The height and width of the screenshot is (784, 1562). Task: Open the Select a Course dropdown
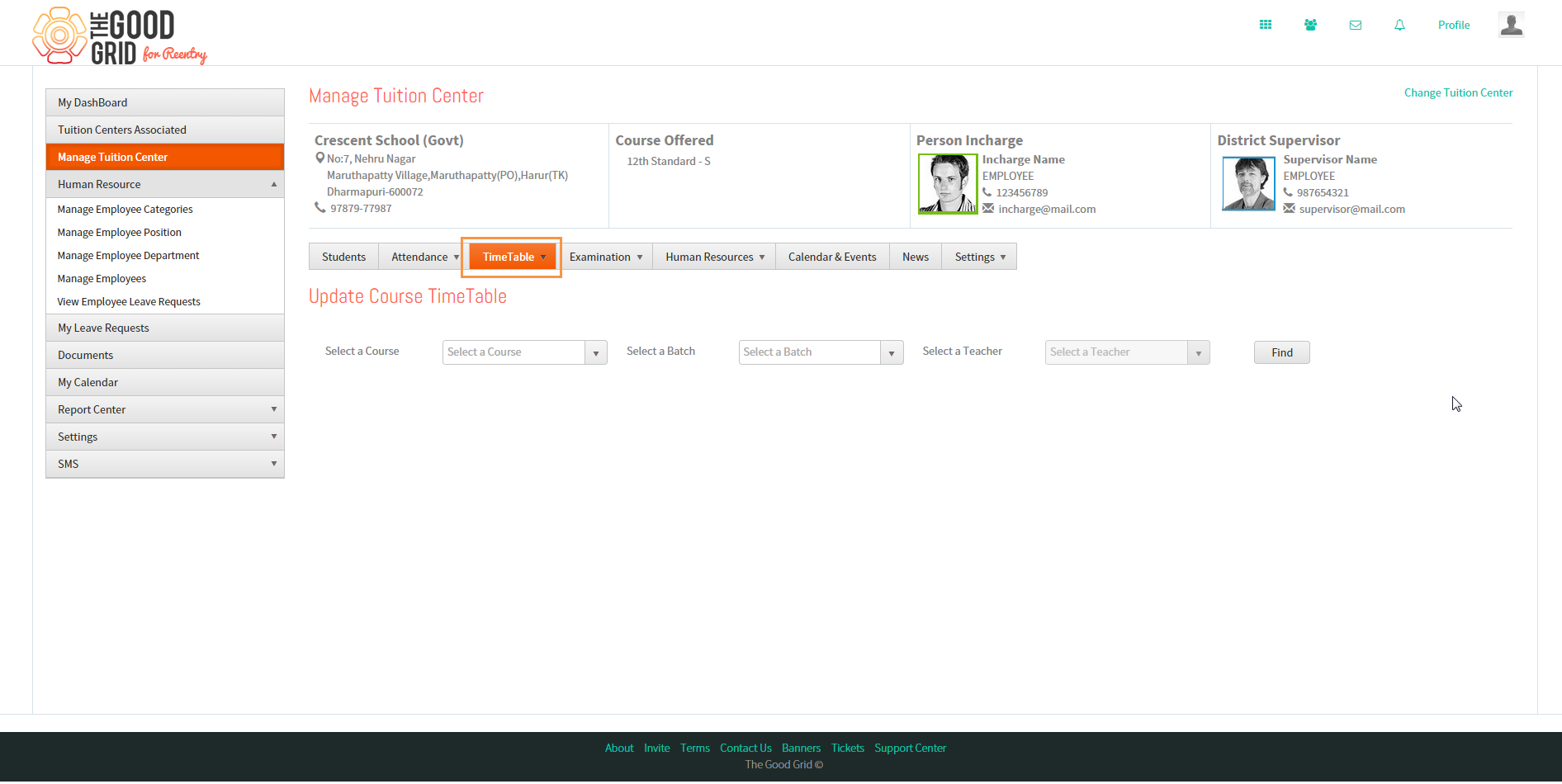[x=525, y=352]
